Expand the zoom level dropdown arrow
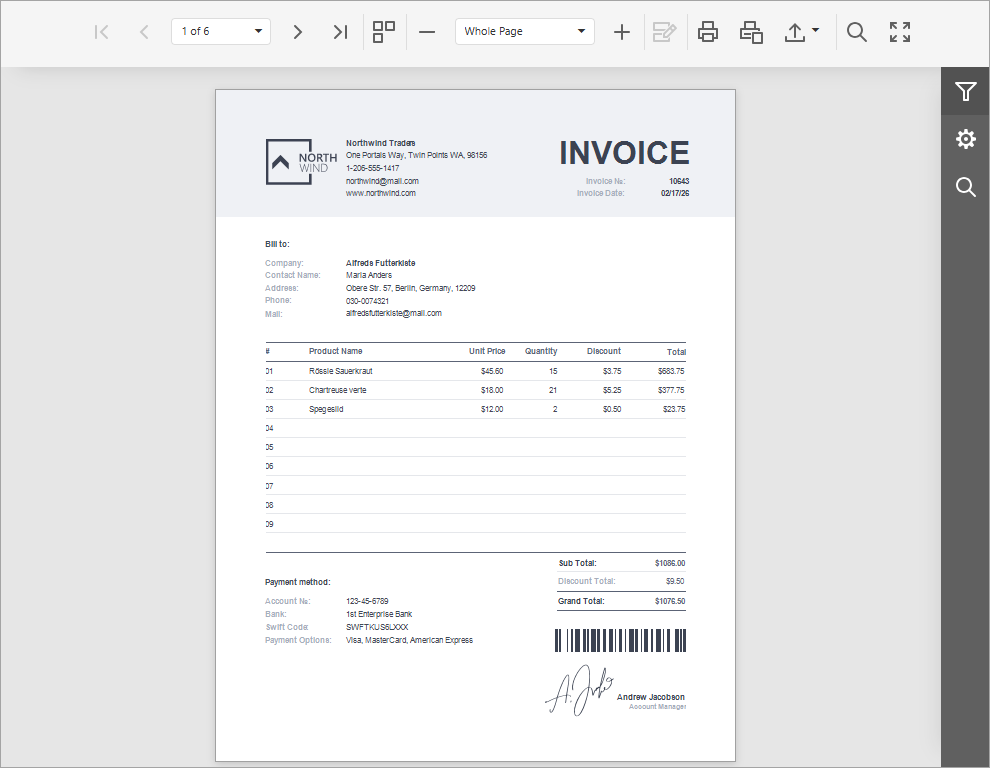Viewport: 990px width, 768px height. 581,32
